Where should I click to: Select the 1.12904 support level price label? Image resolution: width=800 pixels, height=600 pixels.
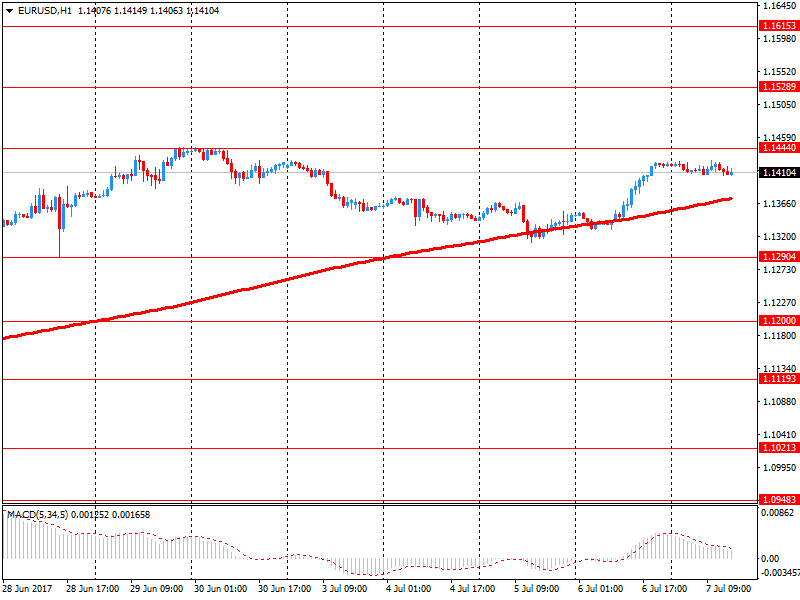pyautogui.click(x=779, y=257)
